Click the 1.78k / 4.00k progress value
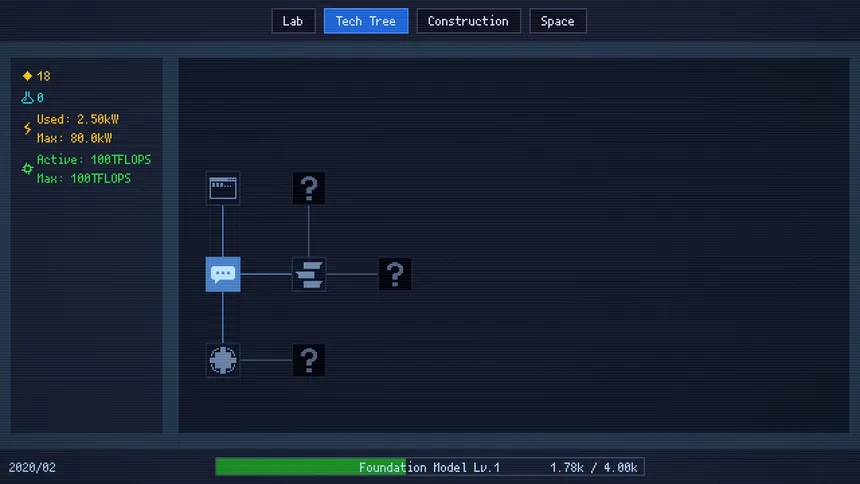The image size is (860, 484). (594, 467)
